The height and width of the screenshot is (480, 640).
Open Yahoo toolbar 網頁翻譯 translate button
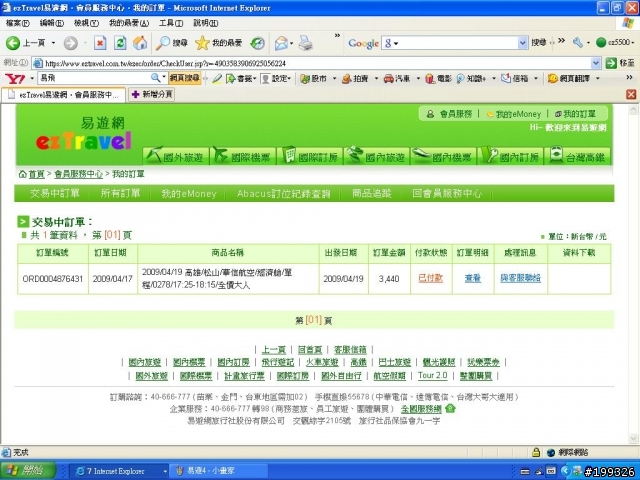(569, 78)
